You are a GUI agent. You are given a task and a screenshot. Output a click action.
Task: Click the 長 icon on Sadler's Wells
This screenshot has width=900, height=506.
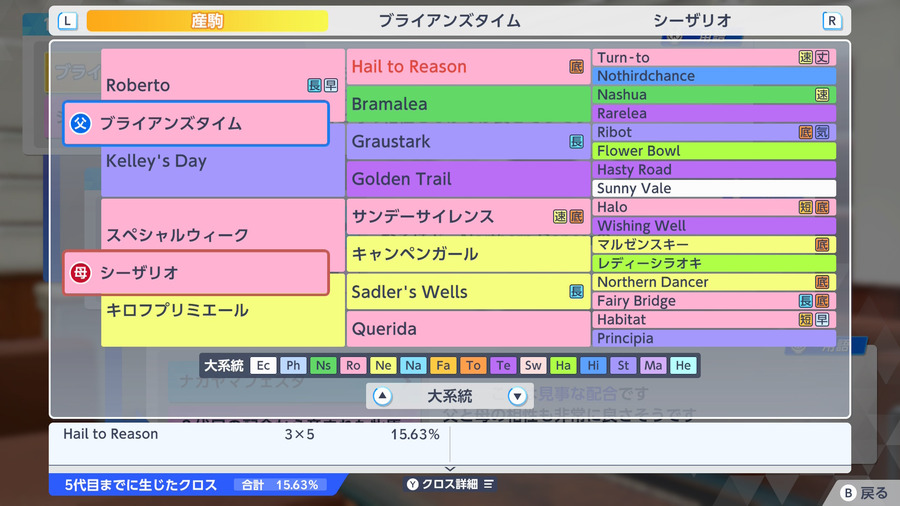pos(576,291)
